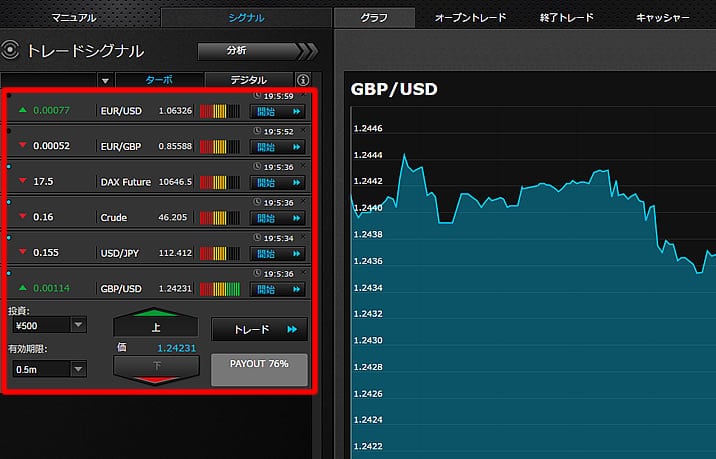Select the USD/JPY asset name
The height and width of the screenshot is (459, 716).
tap(120, 253)
